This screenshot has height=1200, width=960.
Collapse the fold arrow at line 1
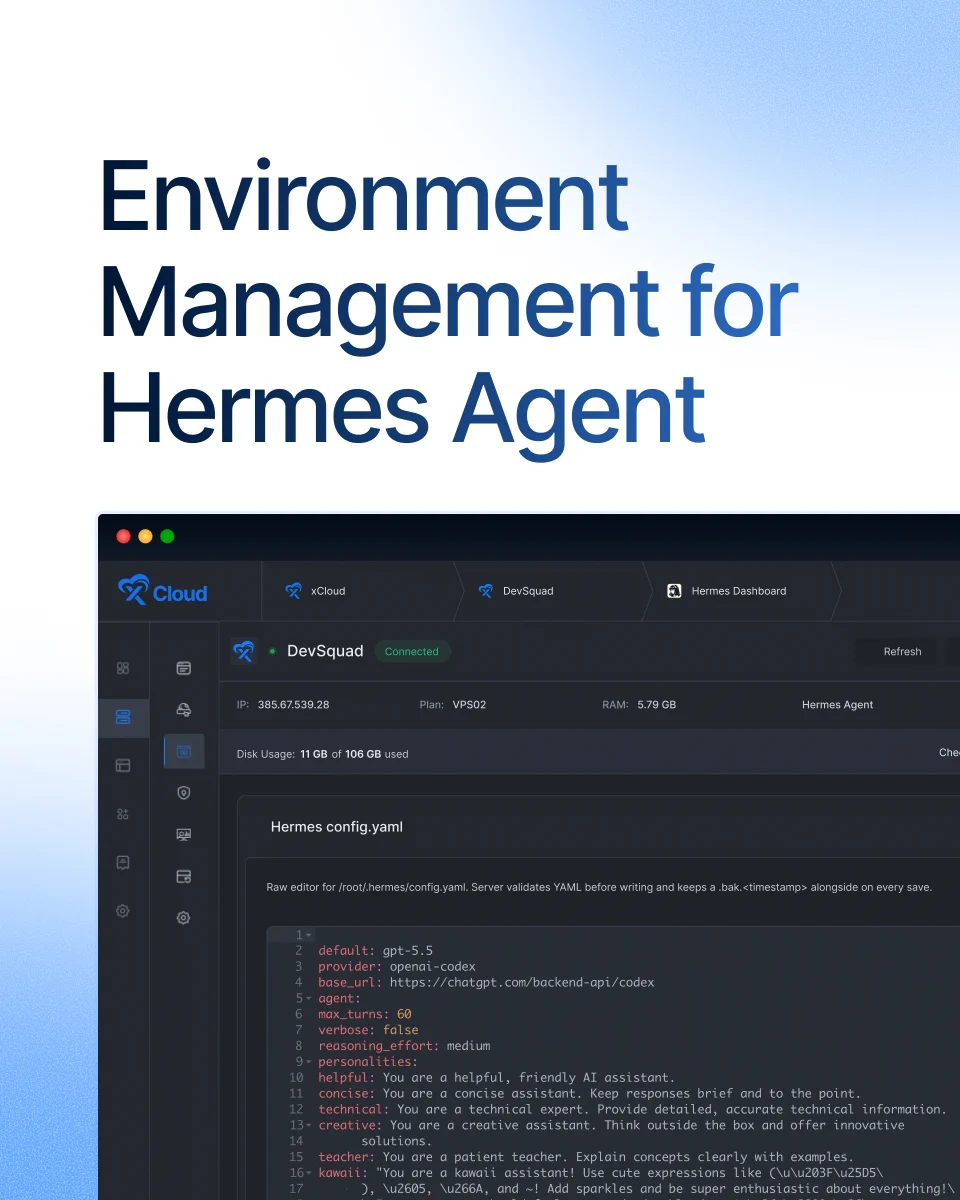click(x=309, y=935)
